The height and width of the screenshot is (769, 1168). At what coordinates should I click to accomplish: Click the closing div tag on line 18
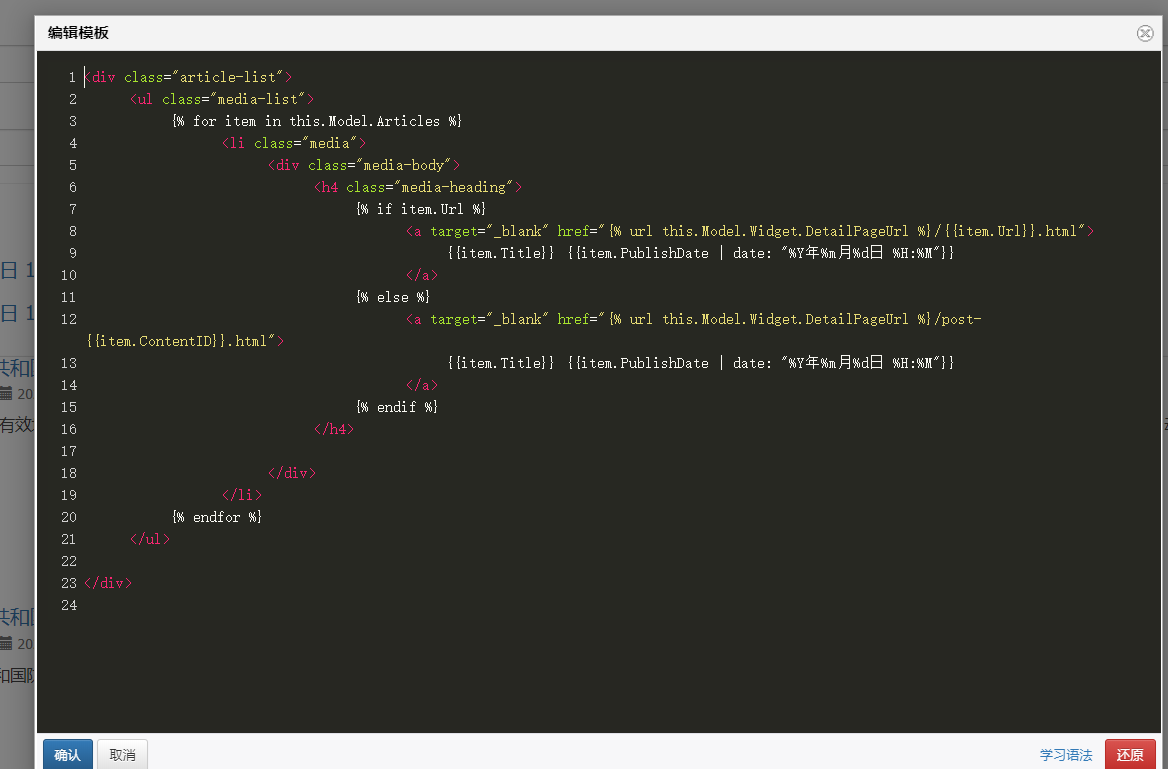click(x=292, y=472)
